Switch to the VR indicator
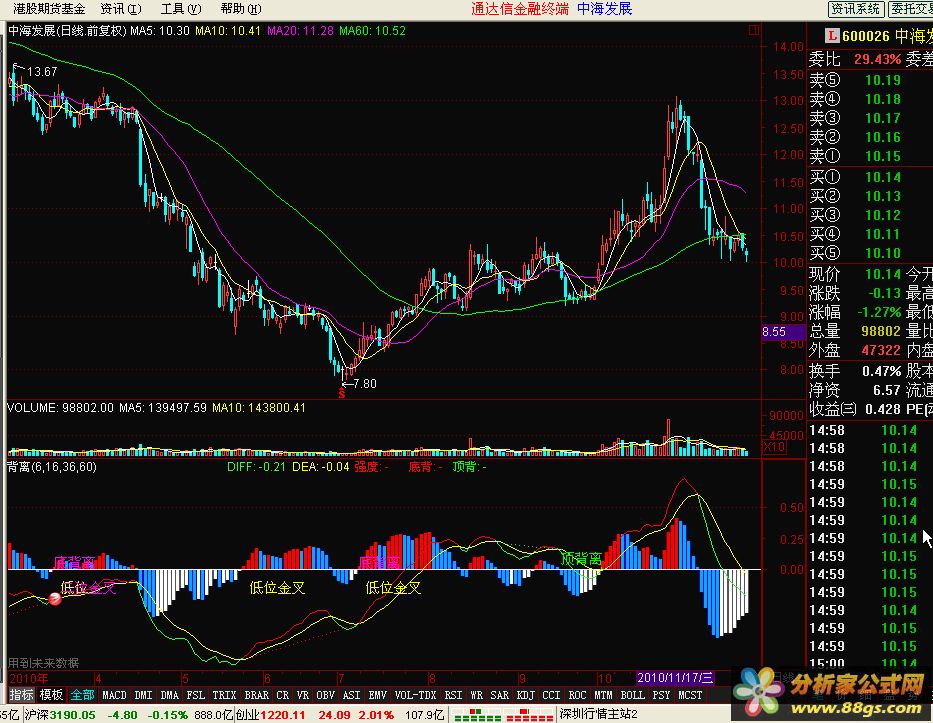This screenshot has height=723, width=933. [302, 695]
